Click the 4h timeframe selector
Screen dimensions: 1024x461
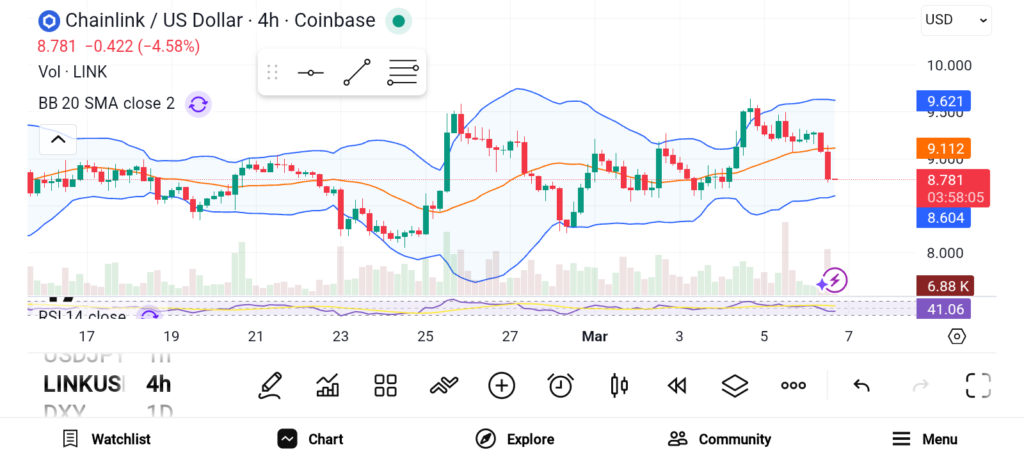(158, 384)
